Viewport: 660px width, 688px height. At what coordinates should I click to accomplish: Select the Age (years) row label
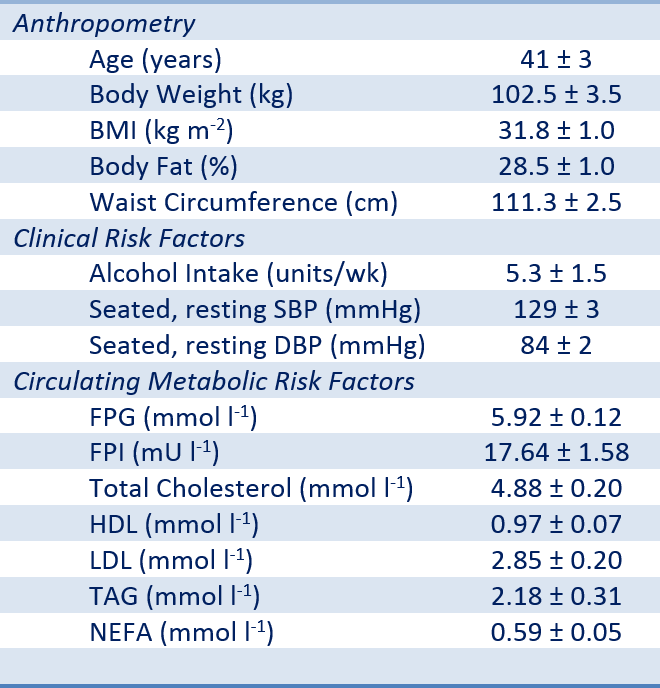click(155, 59)
